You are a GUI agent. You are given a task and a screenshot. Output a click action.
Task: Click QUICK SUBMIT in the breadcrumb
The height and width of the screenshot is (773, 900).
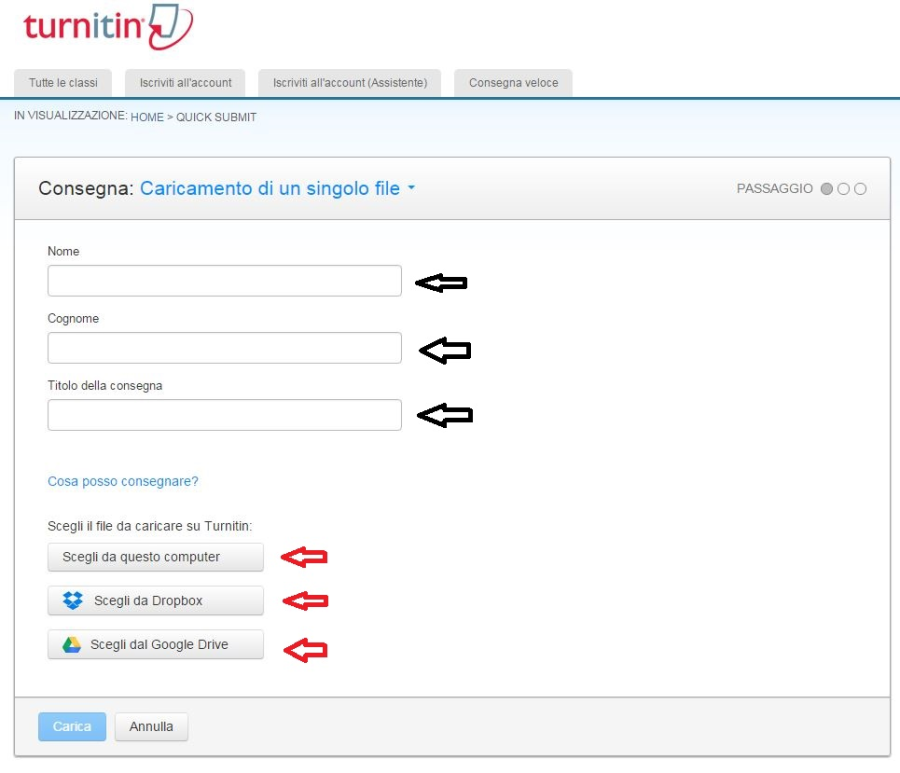click(x=216, y=117)
